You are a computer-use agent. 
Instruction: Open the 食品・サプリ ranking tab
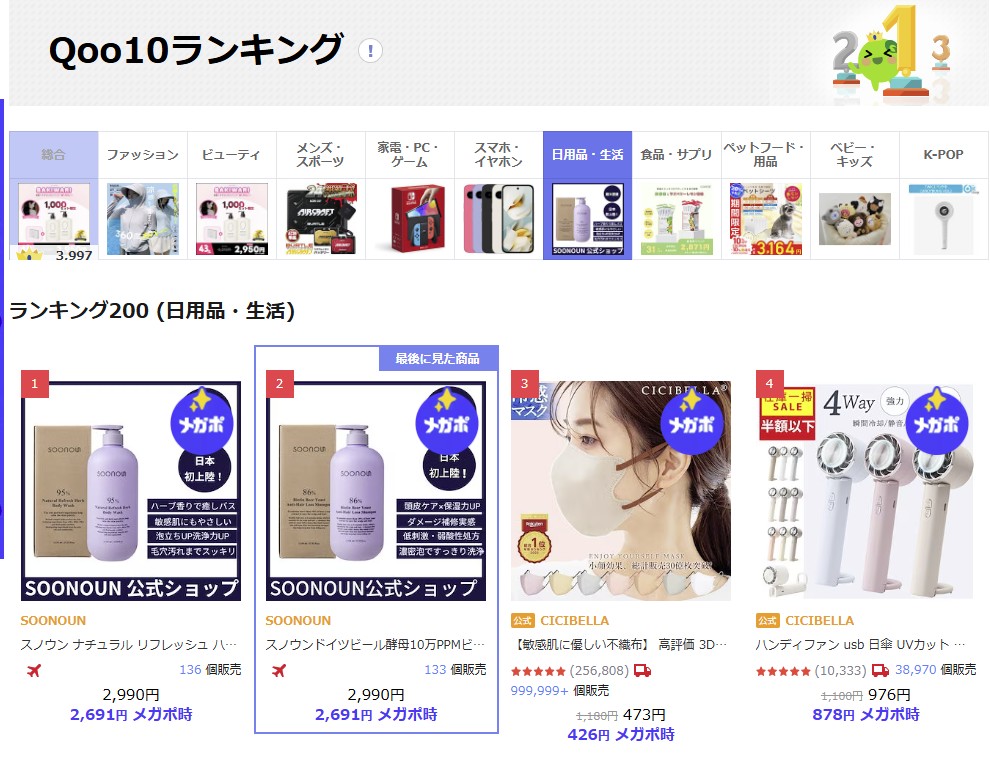676,155
